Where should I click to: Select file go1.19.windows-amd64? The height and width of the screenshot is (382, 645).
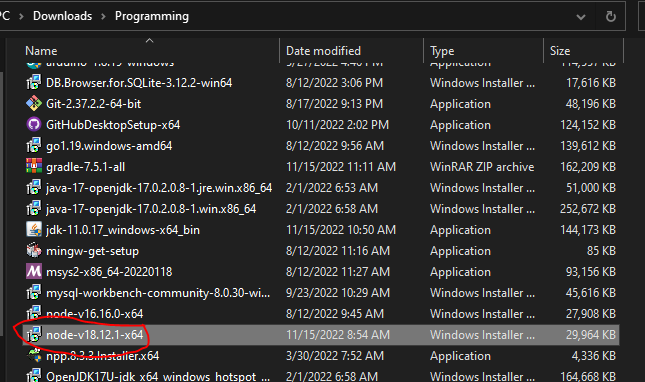click(x=109, y=146)
